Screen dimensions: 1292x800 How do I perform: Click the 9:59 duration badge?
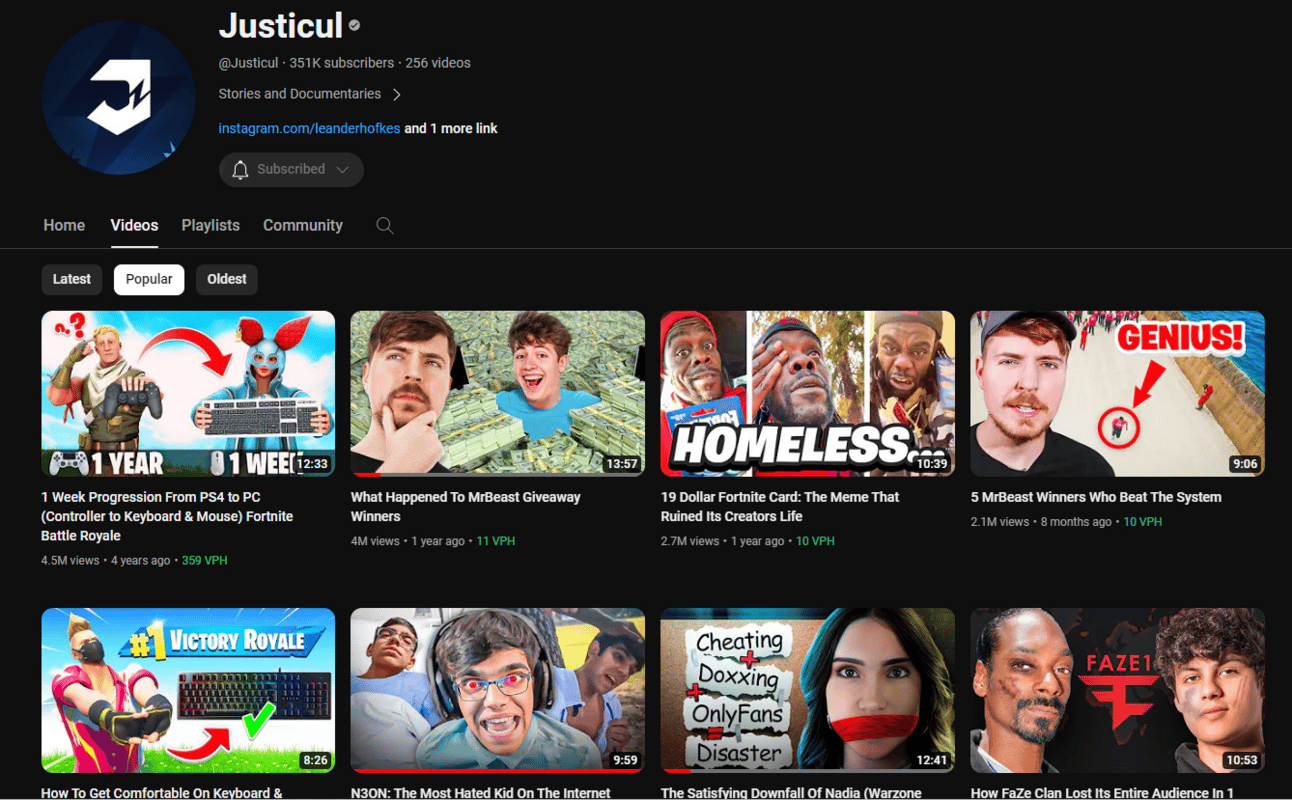point(625,760)
